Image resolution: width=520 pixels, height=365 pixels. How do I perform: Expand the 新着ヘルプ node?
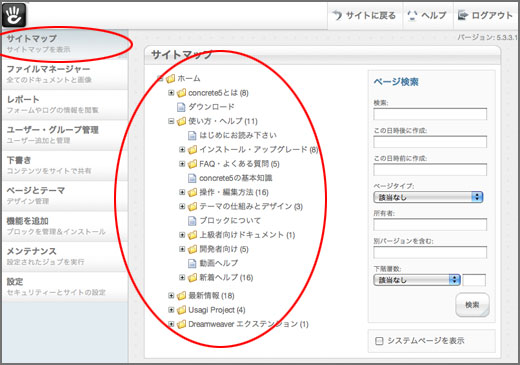point(182,277)
